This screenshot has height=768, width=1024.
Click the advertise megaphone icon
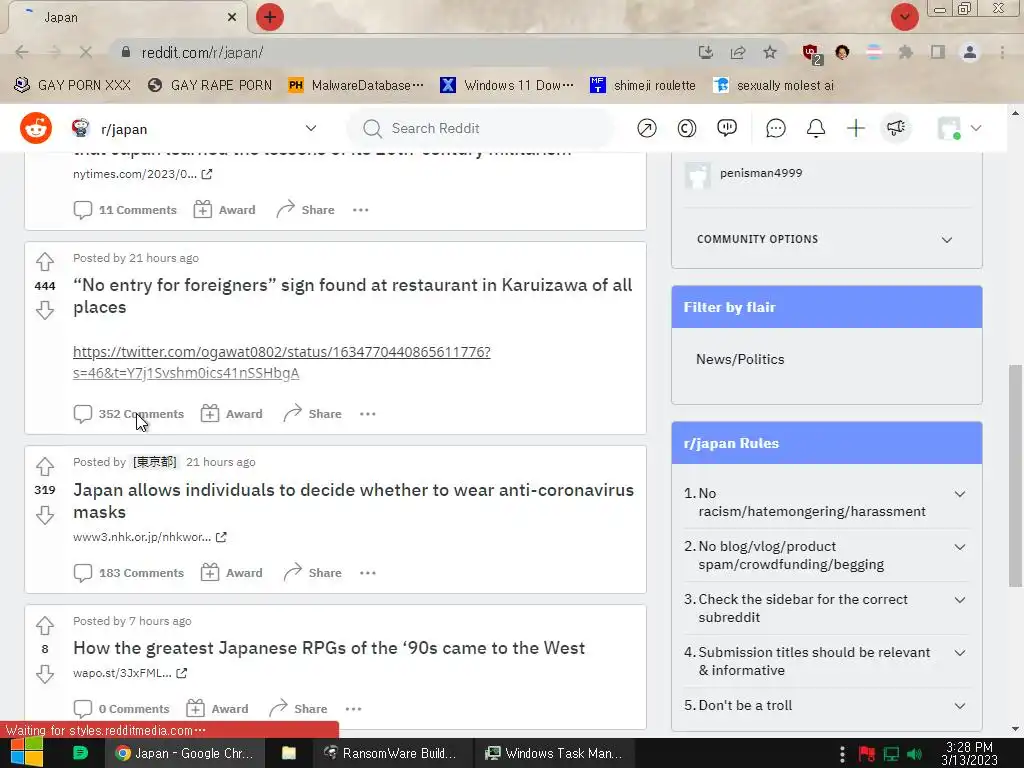(896, 128)
